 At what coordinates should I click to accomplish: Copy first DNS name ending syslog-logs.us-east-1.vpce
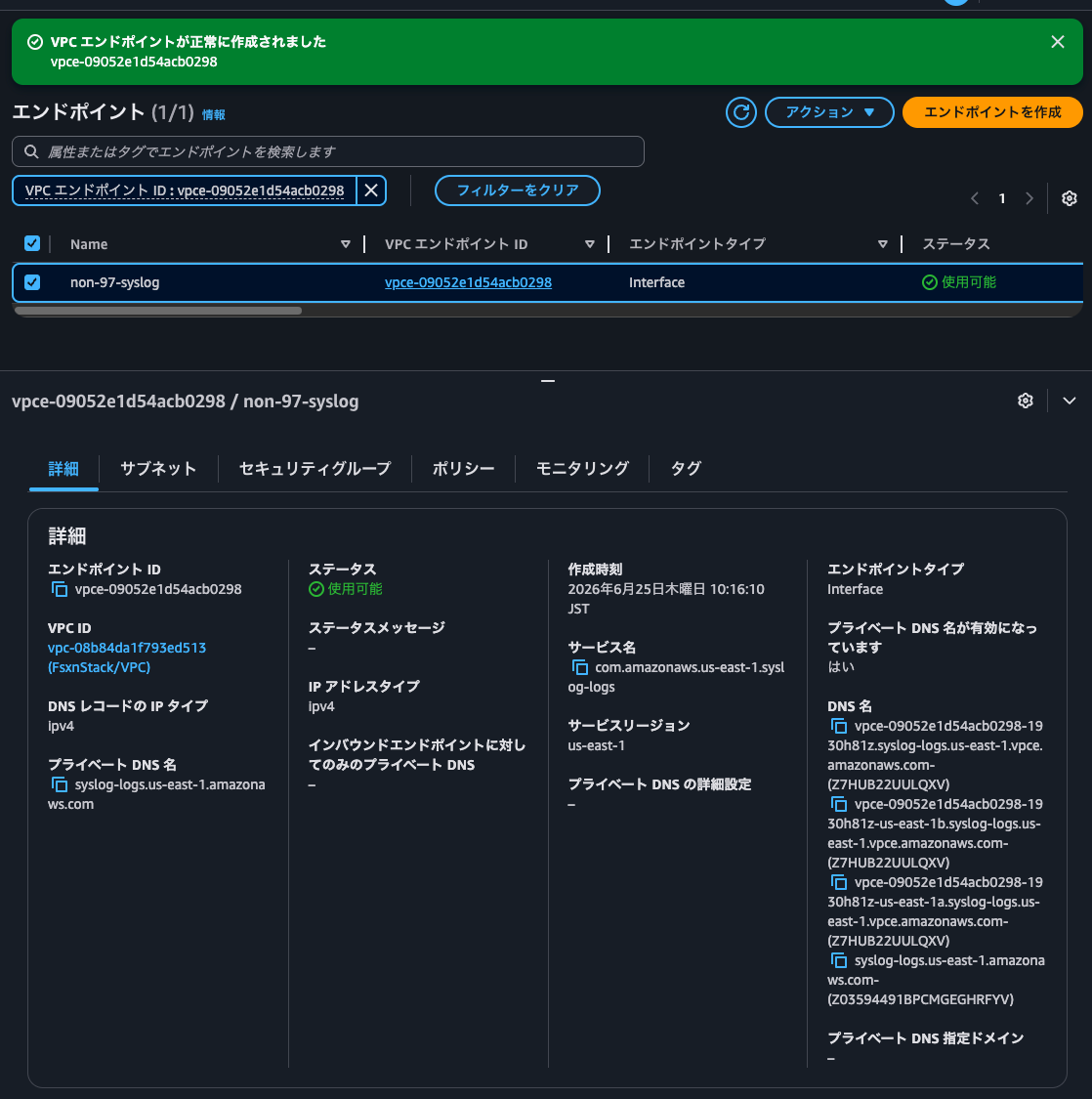839,726
